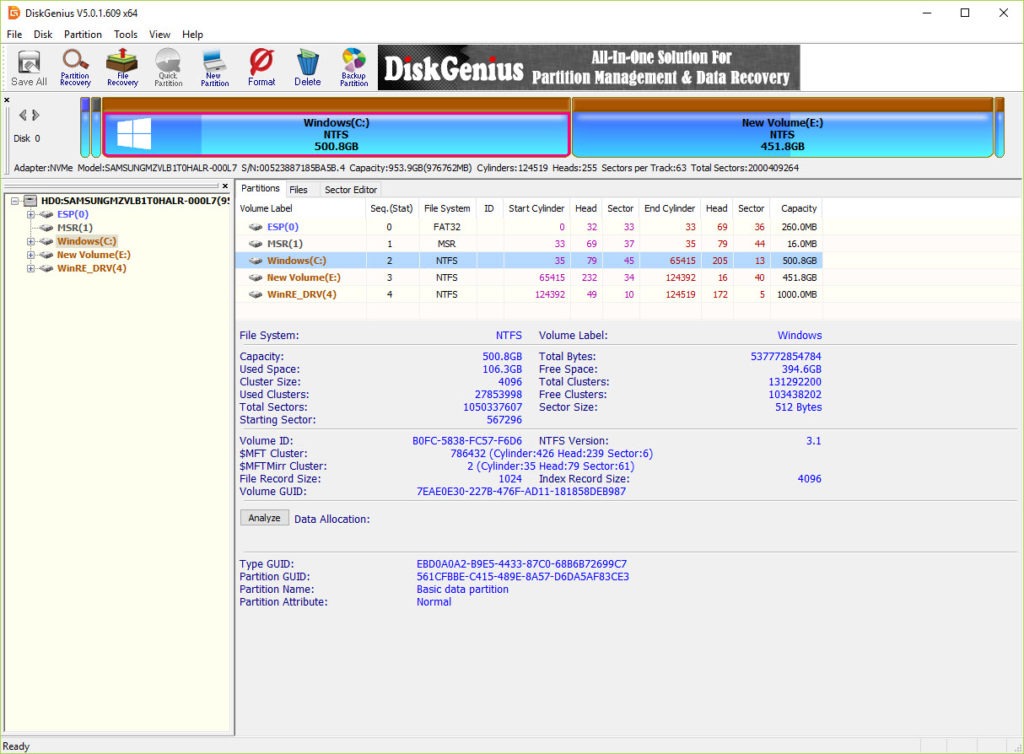
Task: Select the New Volume(E:) table row
Action: tap(528, 278)
